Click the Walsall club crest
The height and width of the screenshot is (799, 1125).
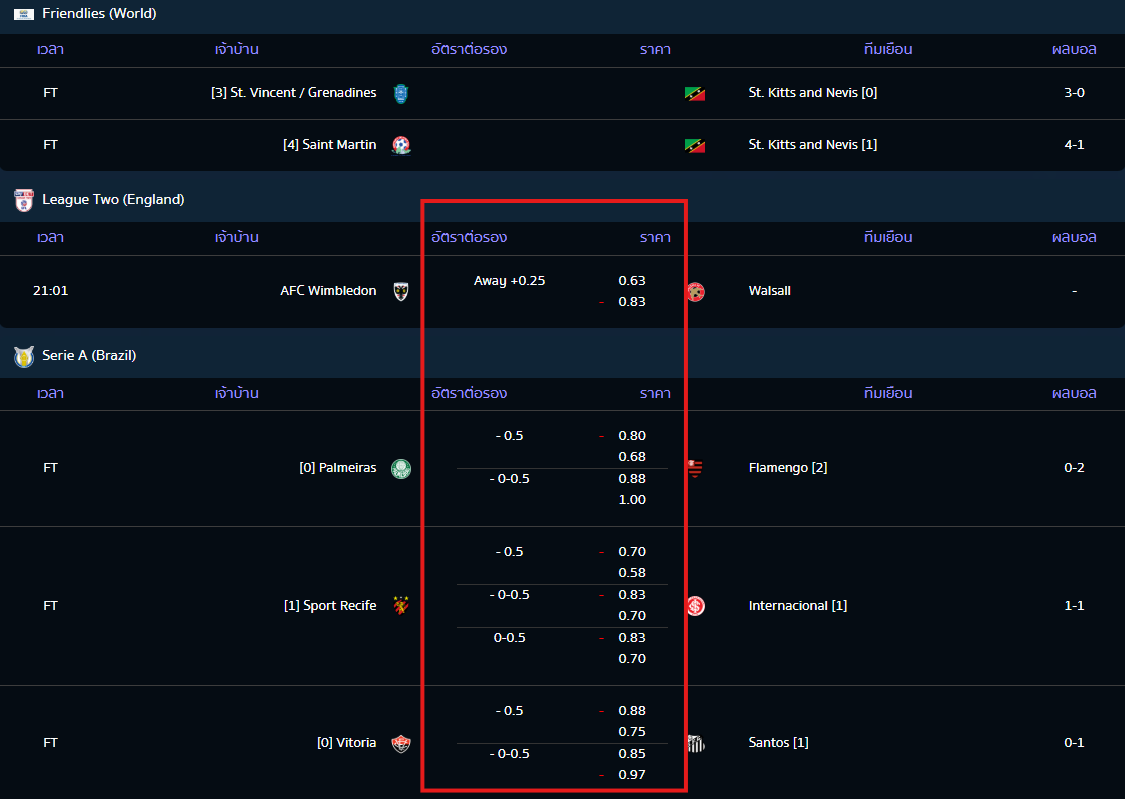click(x=695, y=292)
